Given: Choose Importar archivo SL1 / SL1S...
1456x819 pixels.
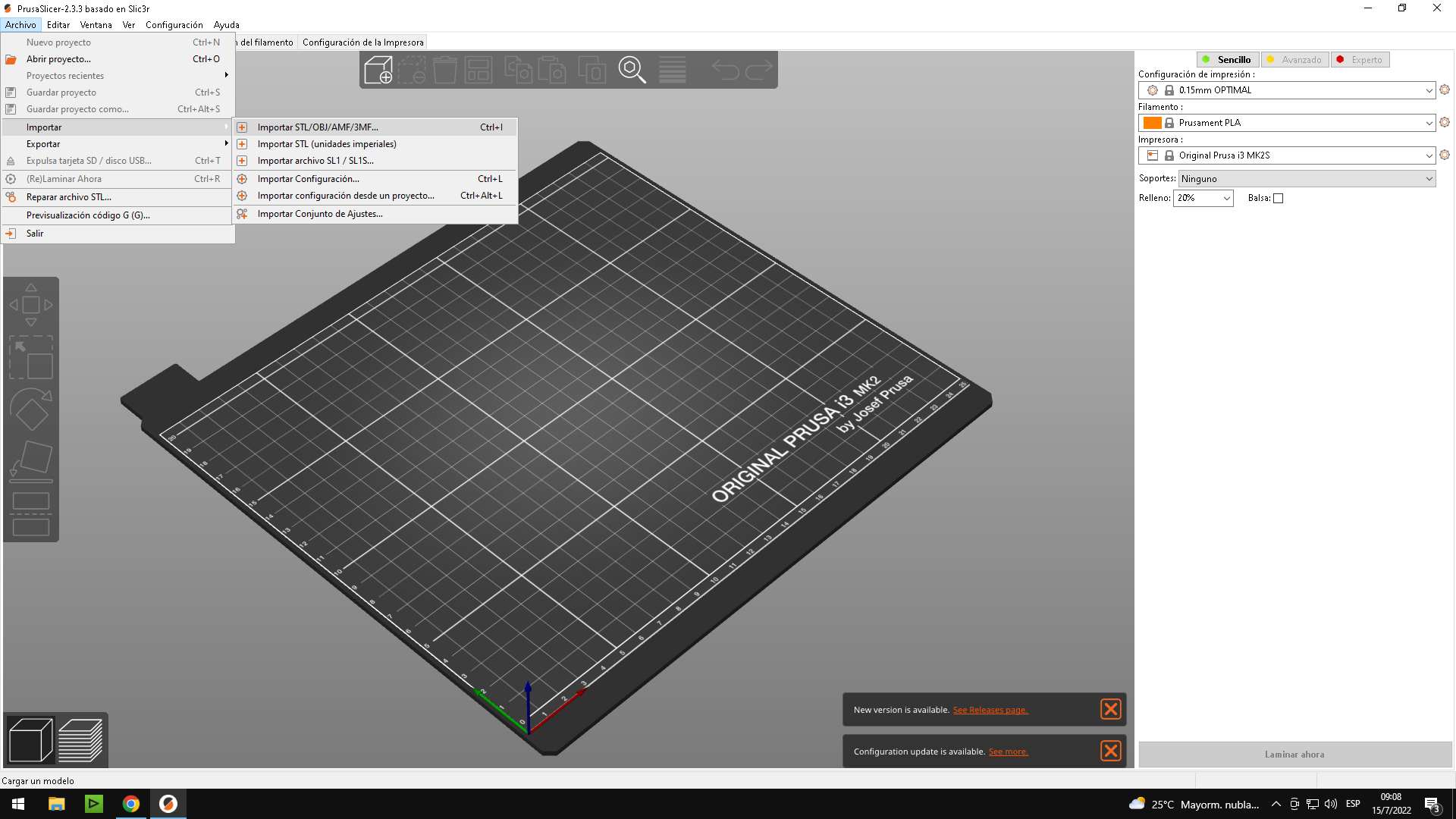Looking at the screenshot, I should (375, 161).
